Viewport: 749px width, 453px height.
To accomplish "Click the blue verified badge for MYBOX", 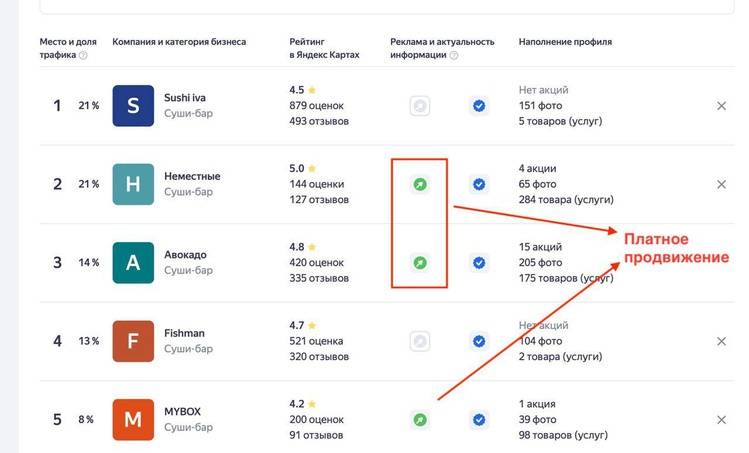I will [479, 419].
